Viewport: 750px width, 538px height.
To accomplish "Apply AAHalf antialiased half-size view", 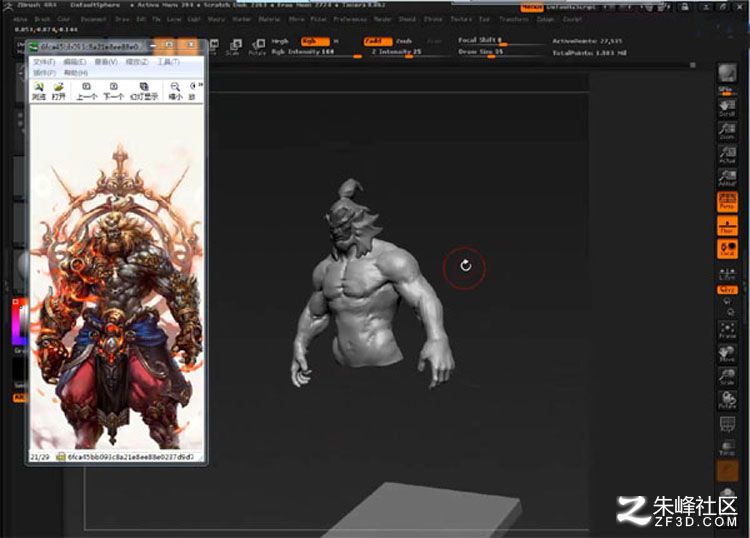I will tap(727, 178).
